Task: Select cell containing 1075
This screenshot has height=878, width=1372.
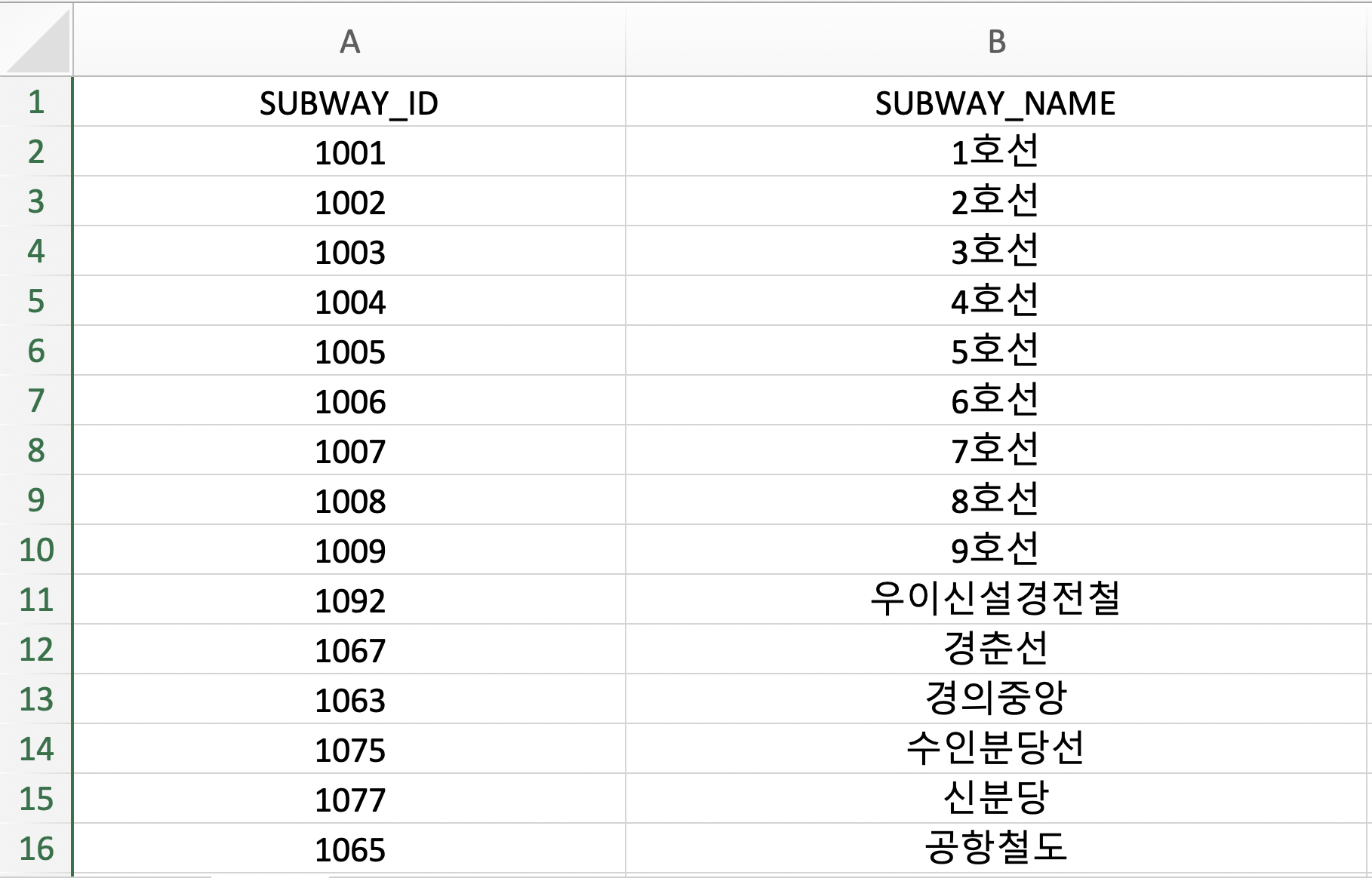Action: (x=349, y=749)
